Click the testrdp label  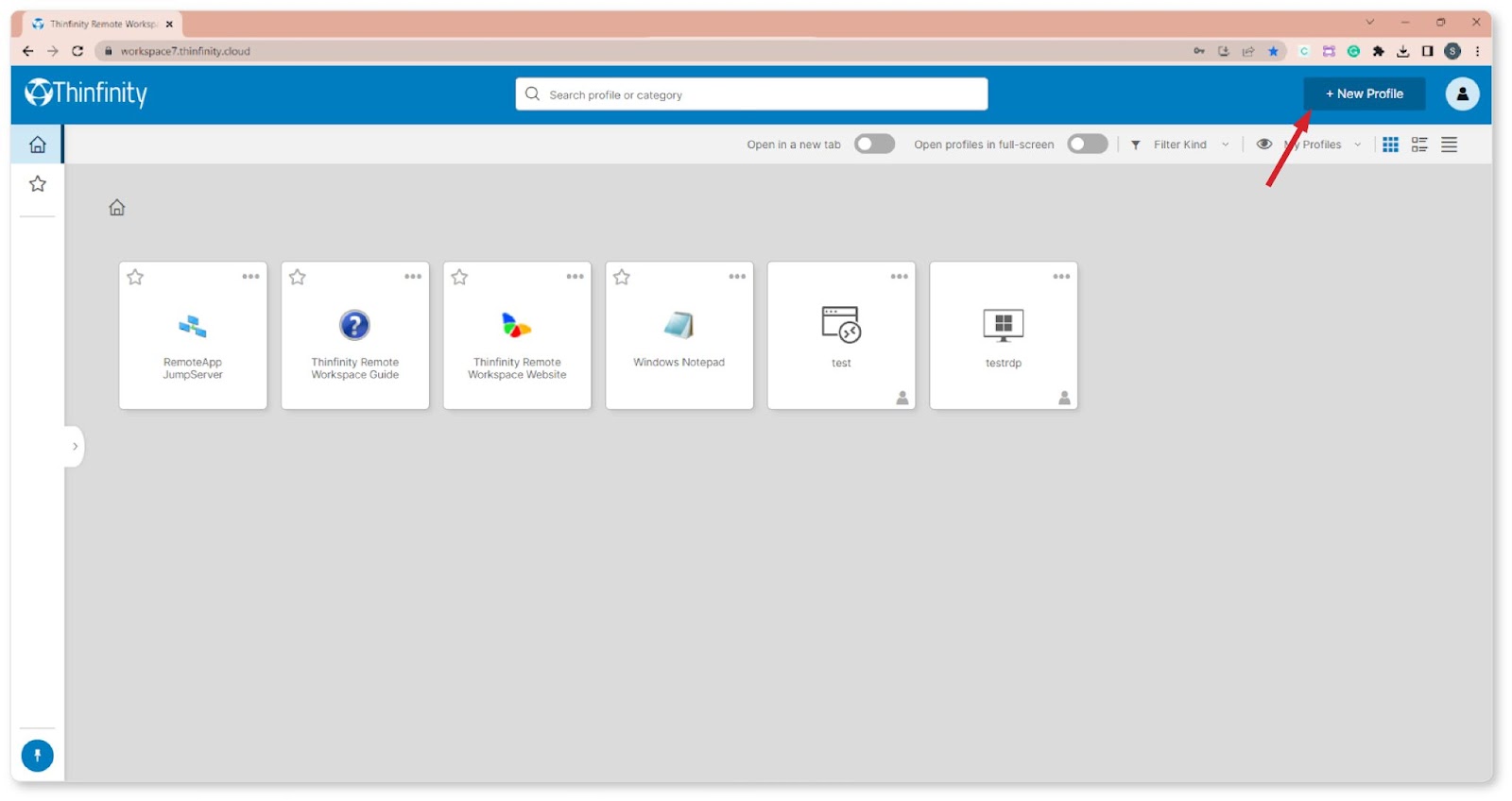1004,363
